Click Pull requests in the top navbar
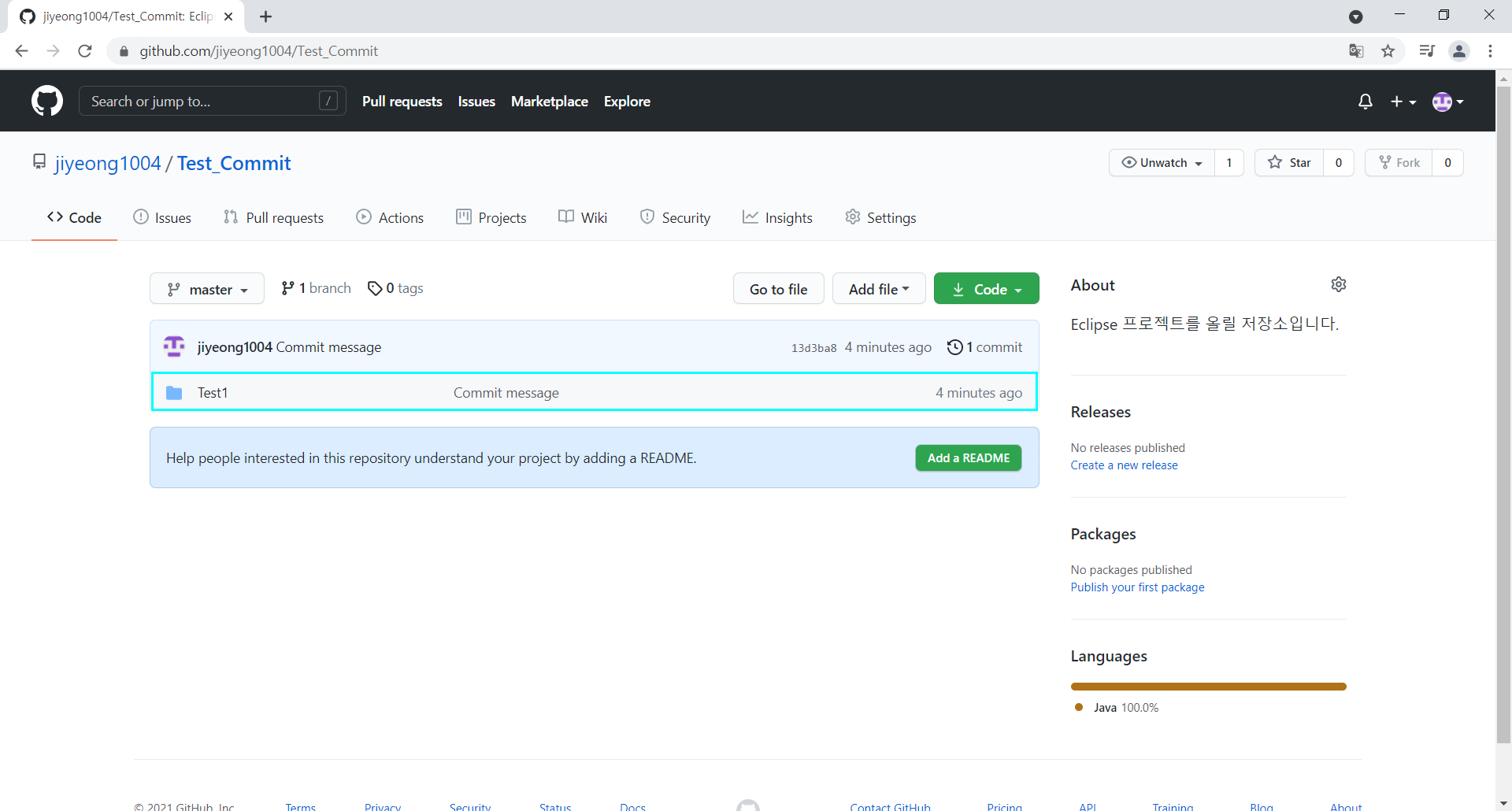Viewport: 1512px width, 811px height. click(x=402, y=102)
